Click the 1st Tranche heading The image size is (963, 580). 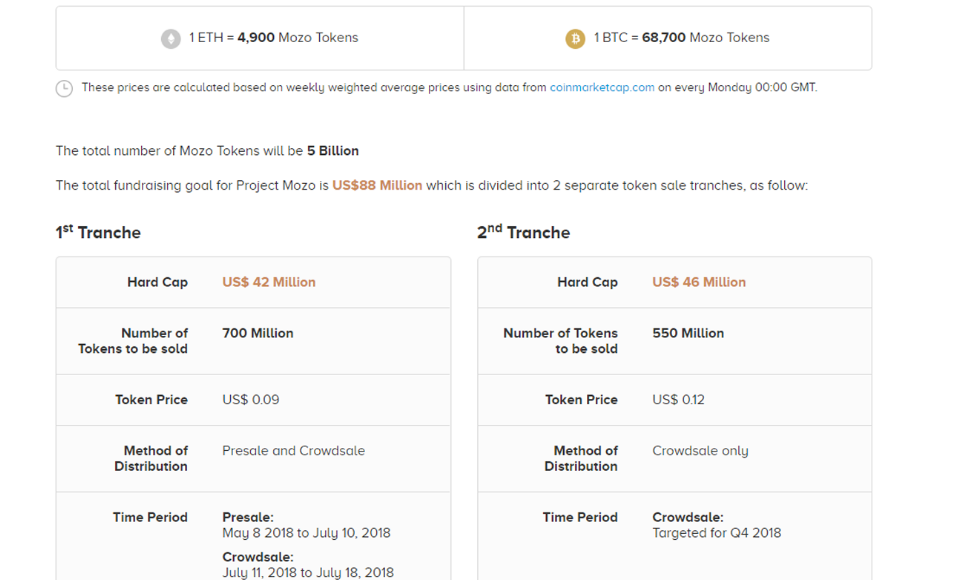(x=98, y=233)
